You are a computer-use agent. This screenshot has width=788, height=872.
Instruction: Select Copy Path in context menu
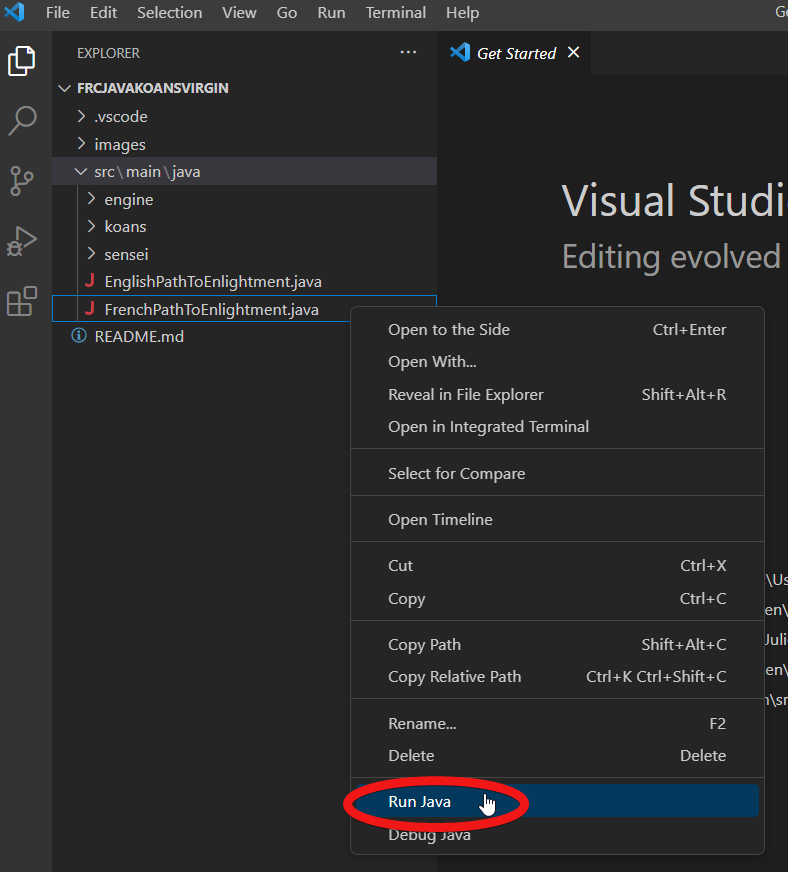(x=557, y=645)
